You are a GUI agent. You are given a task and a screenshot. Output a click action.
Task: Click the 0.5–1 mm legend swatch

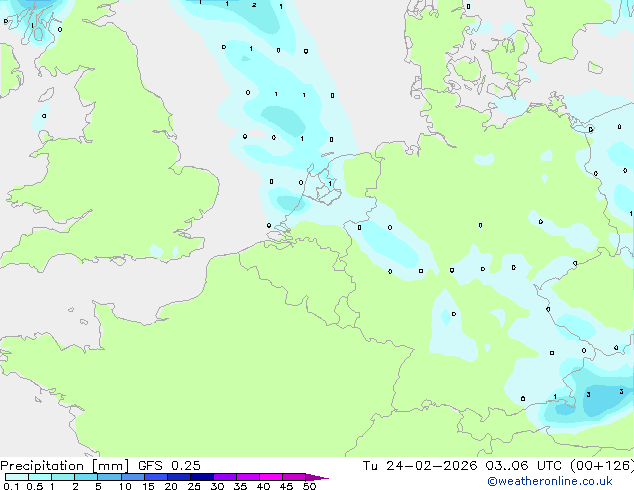(x=40, y=477)
